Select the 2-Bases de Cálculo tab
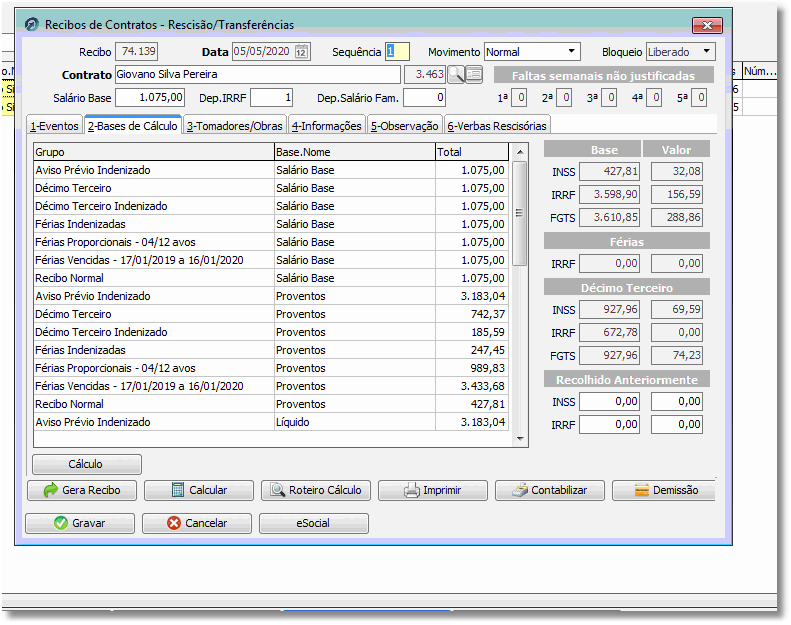791x625 pixels. pos(133,126)
